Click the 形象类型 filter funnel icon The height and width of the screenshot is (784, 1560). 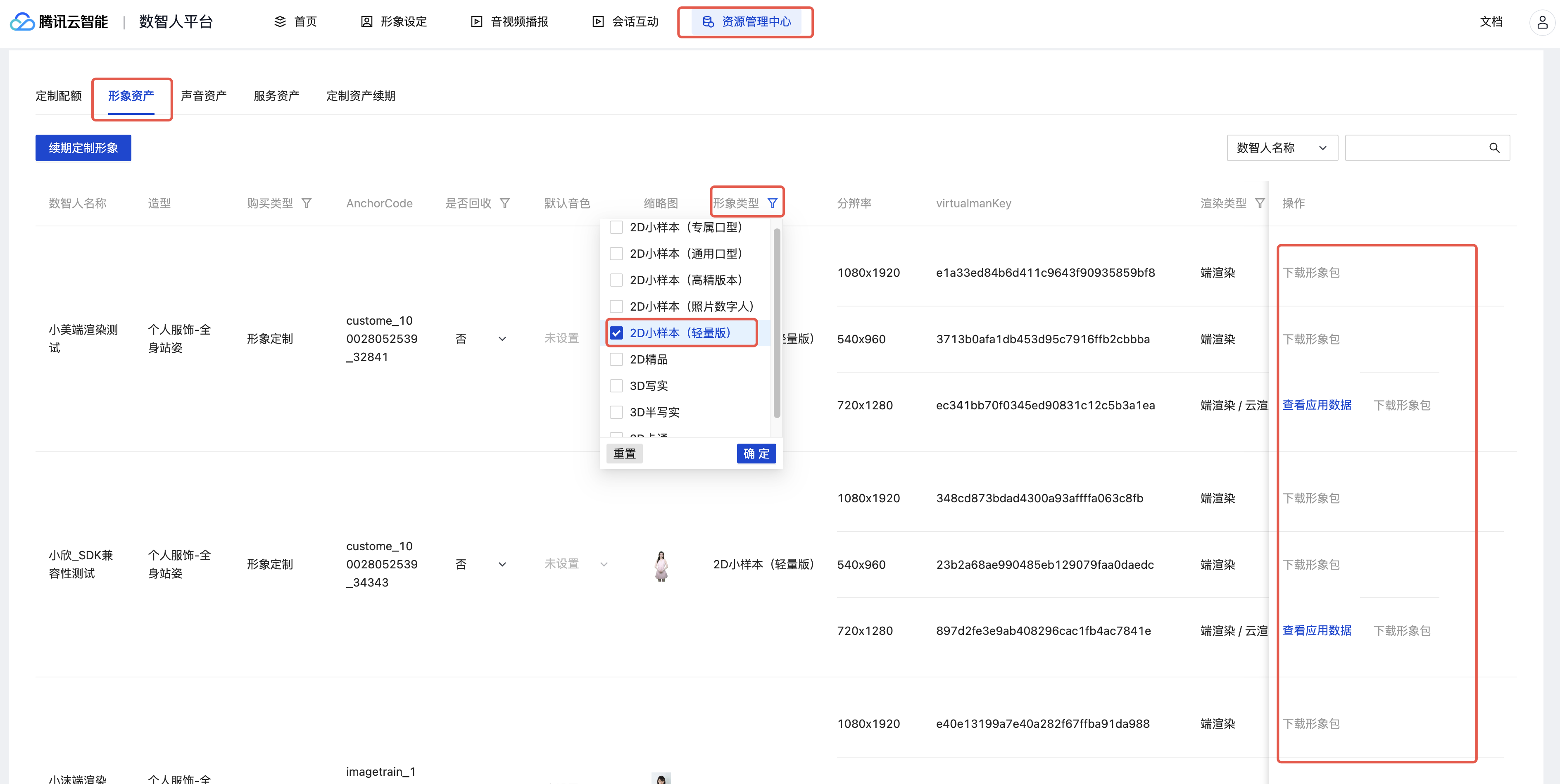tap(772, 203)
